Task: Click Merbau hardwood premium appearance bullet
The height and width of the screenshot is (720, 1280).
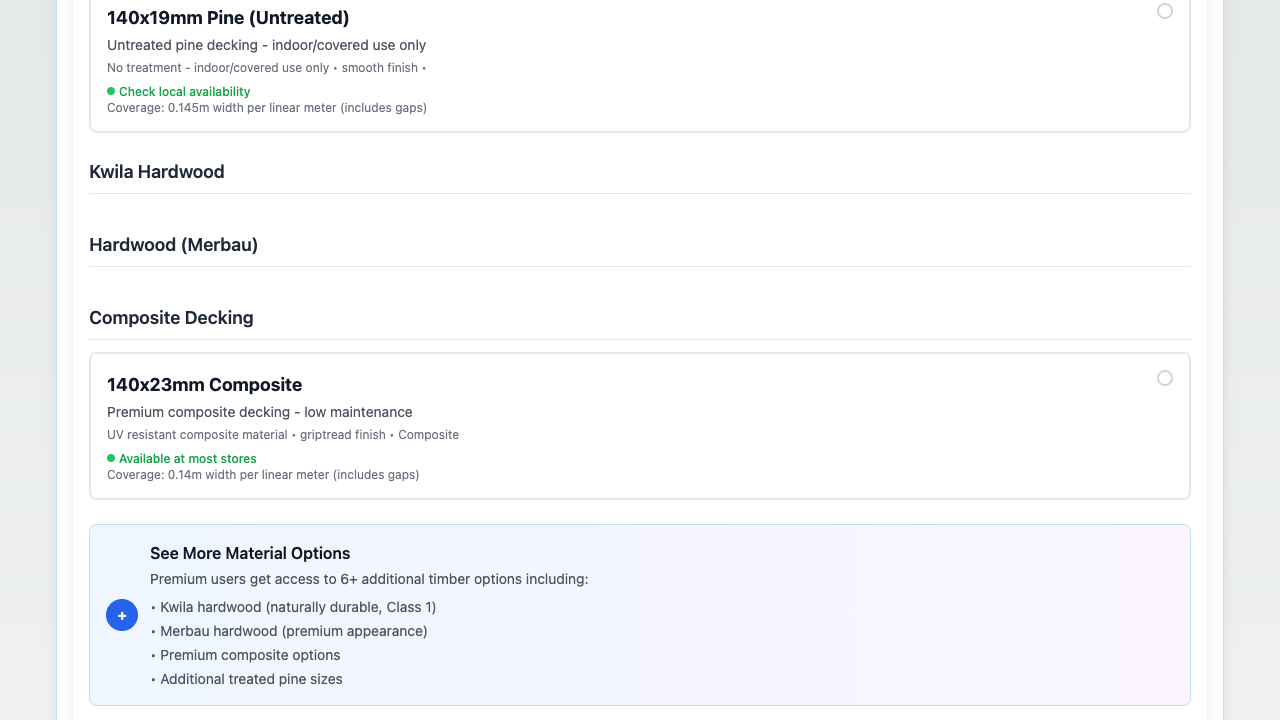Action: (293, 631)
